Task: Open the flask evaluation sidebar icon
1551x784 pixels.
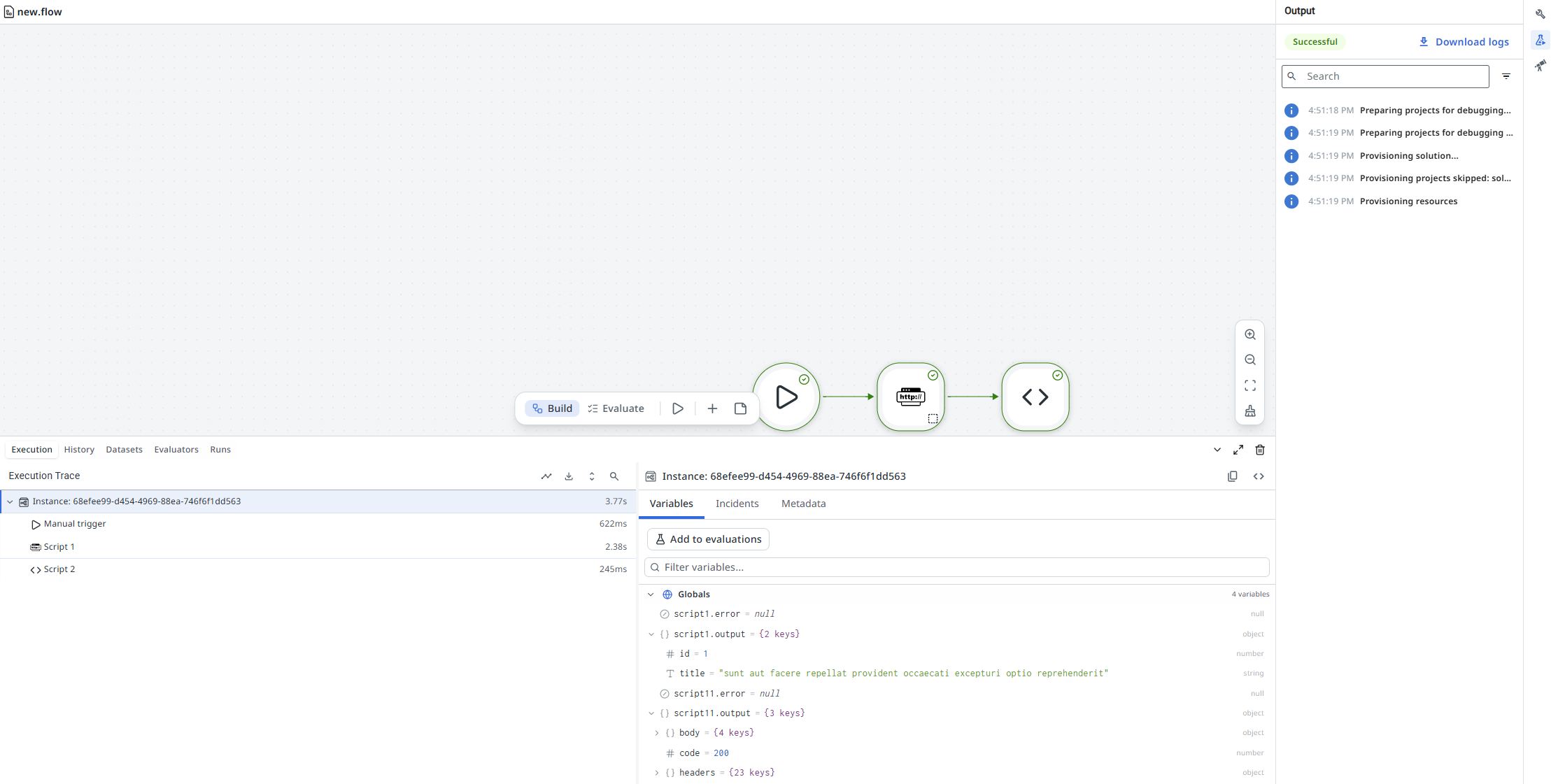Action: pos(1541,40)
